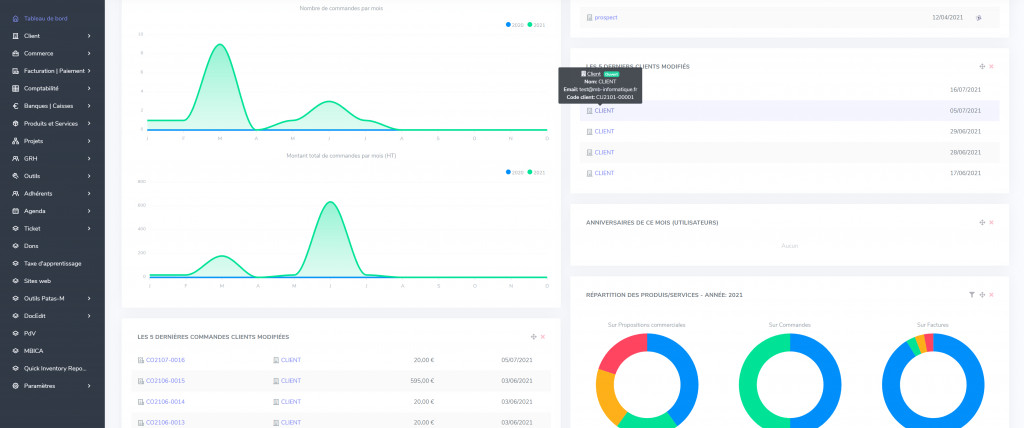The height and width of the screenshot is (428, 1024).
Task: Click the Dons sidebar icon
Action: pyautogui.click(x=14, y=245)
